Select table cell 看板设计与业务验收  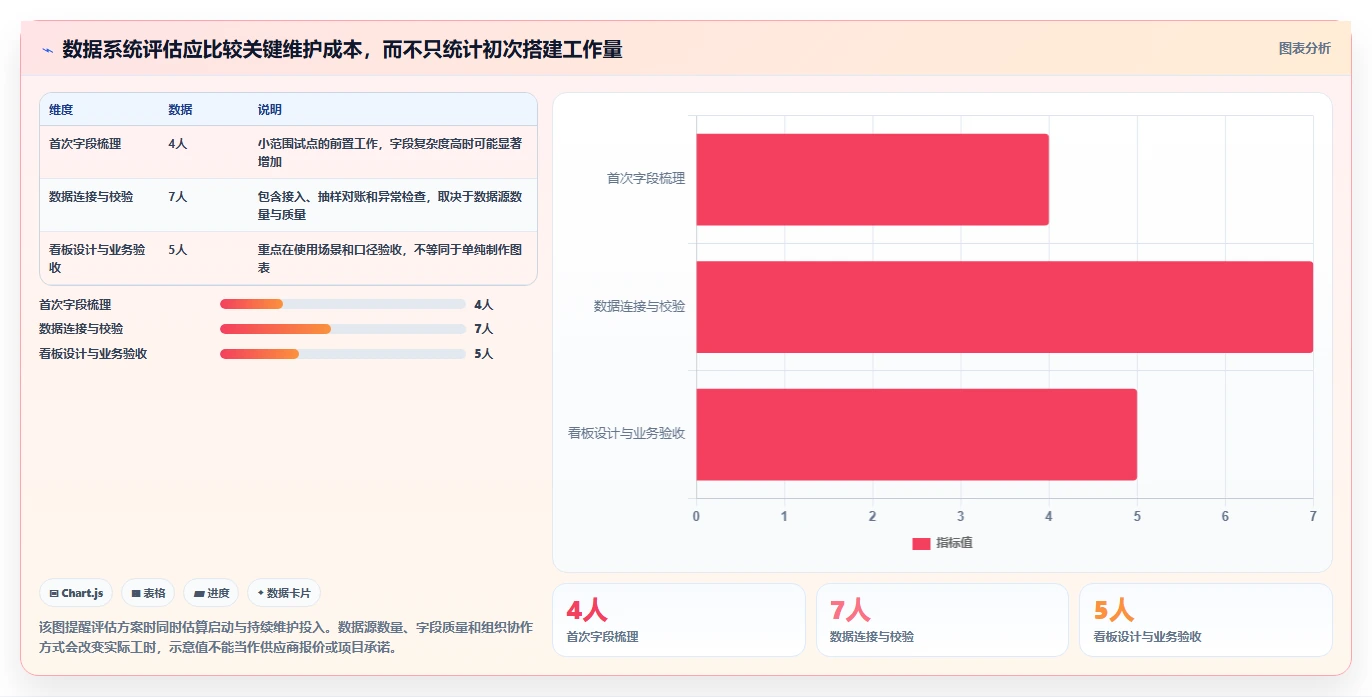(x=97, y=258)
